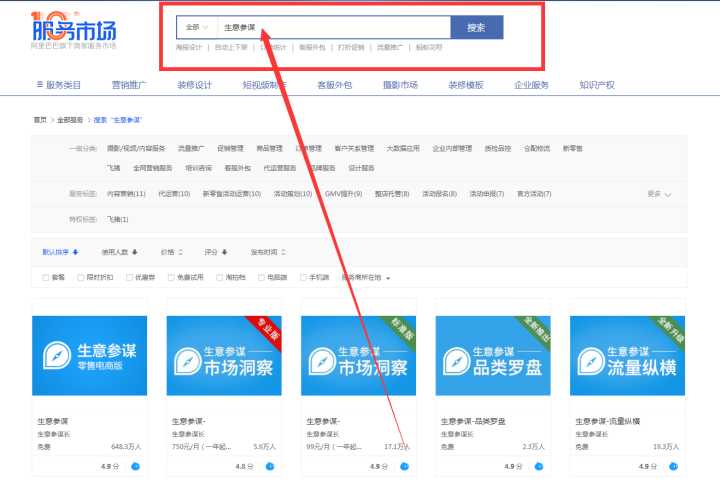Click the blue chat icon on 品类罗盘 card
Screen dimensions: 720x489
click(540, 466)
